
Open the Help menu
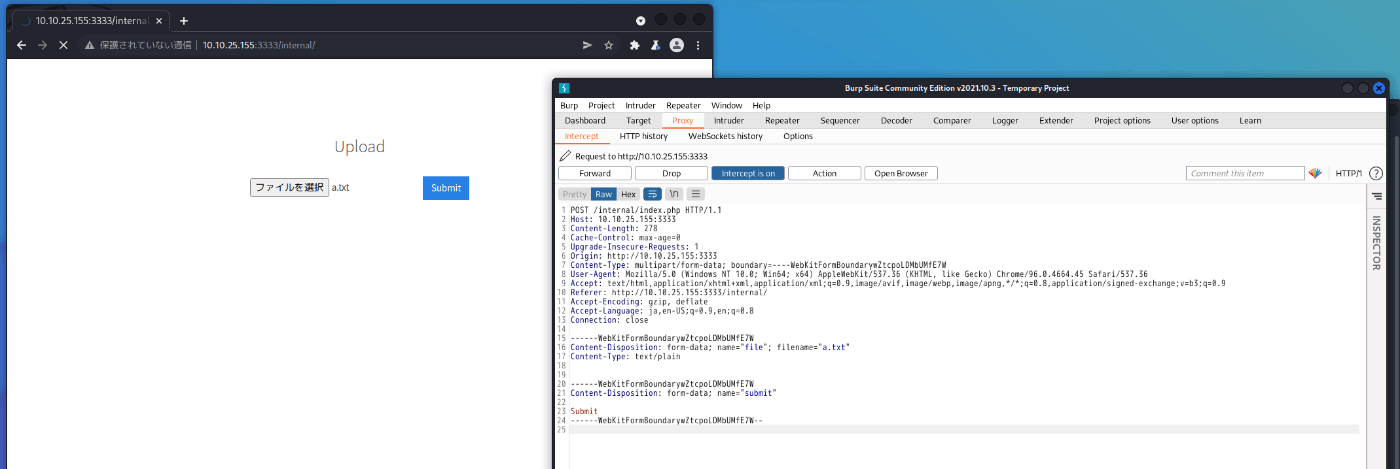tap(762, 105)
